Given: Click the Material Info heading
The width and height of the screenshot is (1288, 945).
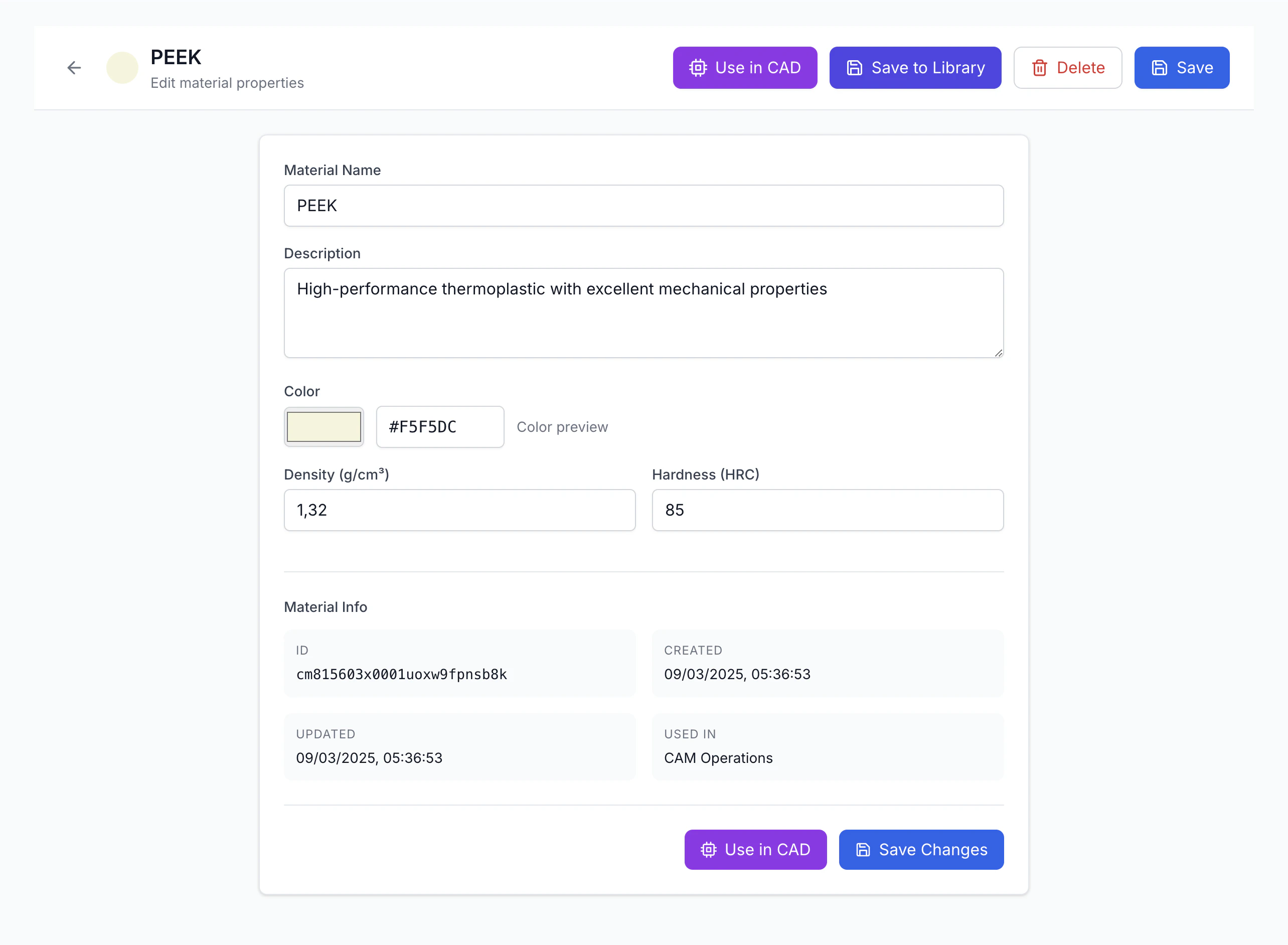Looking at the screenshot, I should click(326, 607).
